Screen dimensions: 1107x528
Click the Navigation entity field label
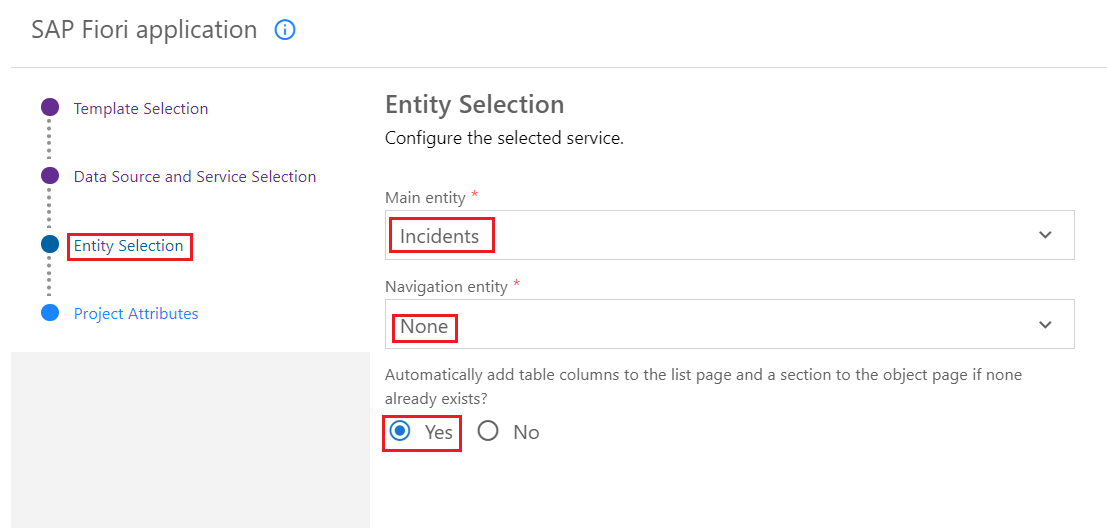[x=446, y=286]
